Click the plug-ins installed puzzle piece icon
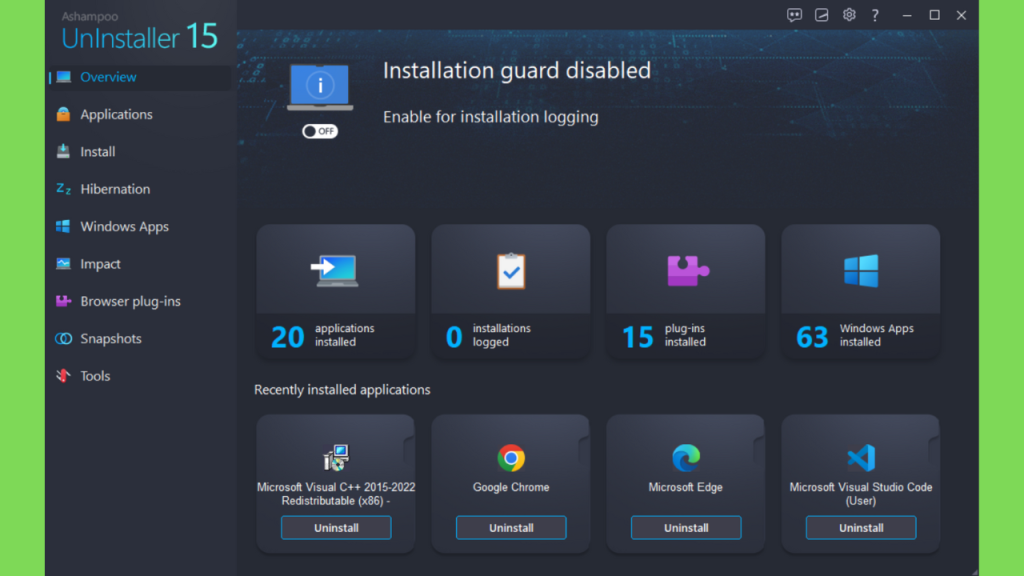This screenshot has height=576, width=1024. [x=688, y=271]
